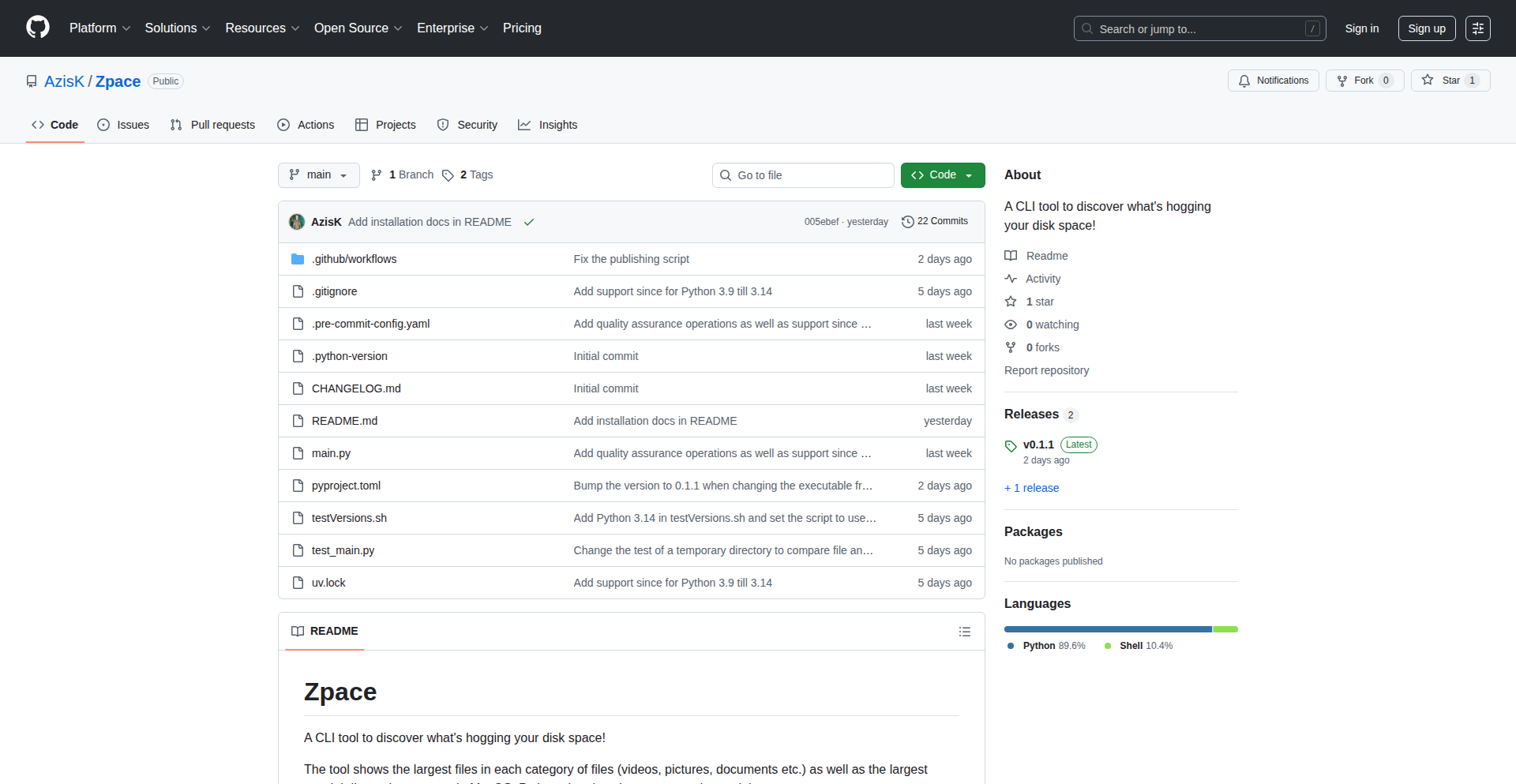Open the green Code dropdown button

click(x=942, y=175)
